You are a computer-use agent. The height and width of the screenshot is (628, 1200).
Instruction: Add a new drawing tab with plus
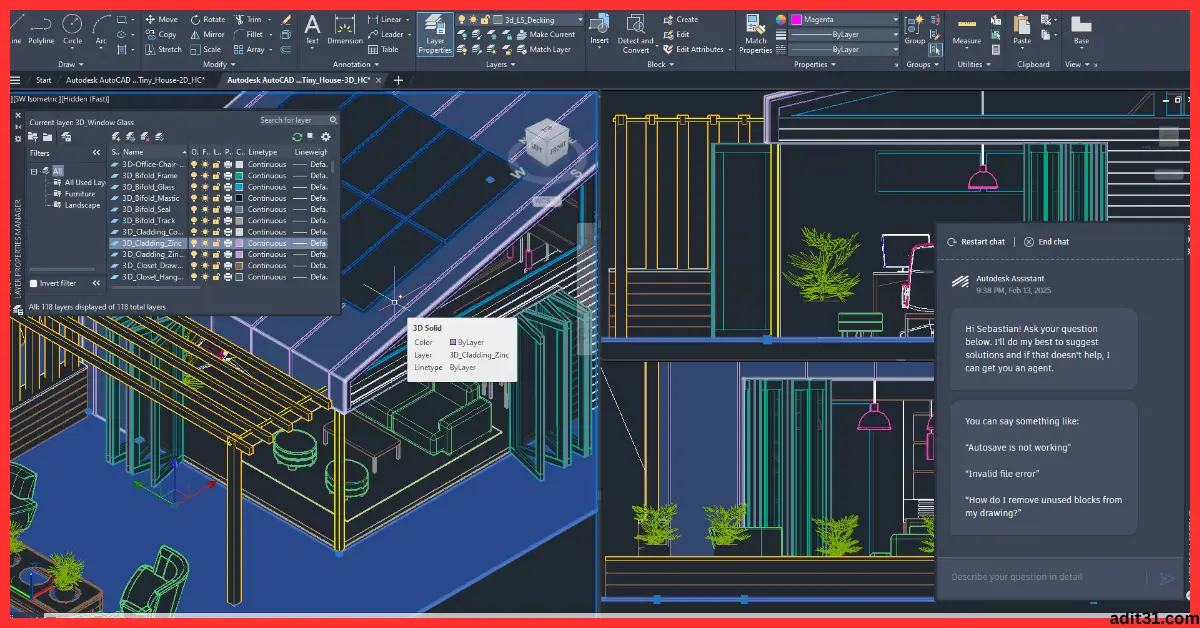click(398, 80)
